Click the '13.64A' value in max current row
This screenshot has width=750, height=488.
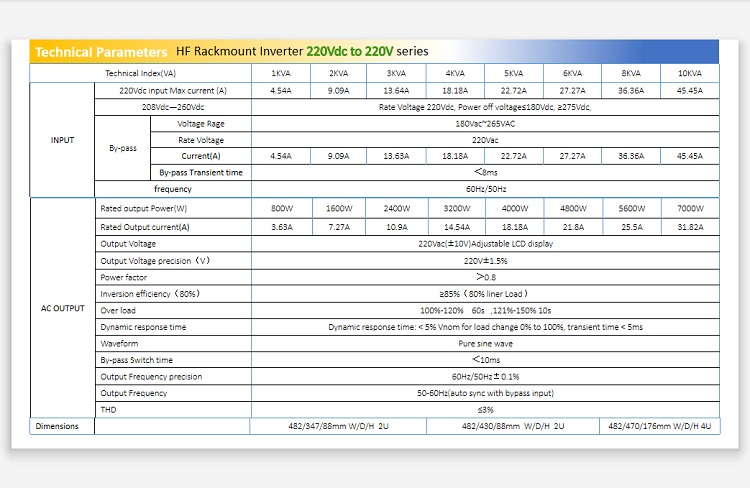click(x=397, y=90)
